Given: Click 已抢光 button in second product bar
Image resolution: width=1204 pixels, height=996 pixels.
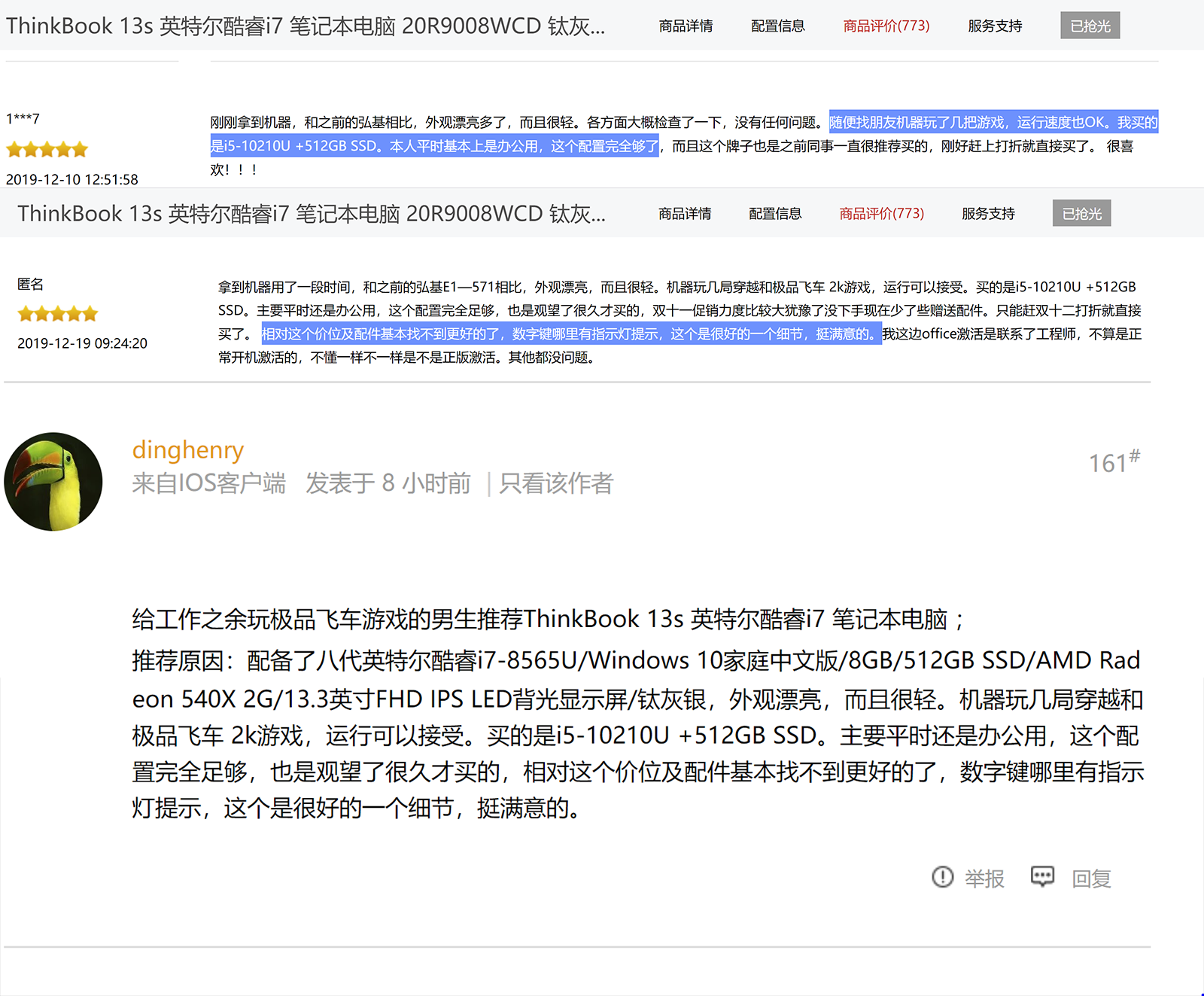Looking at the screenshot, I should coord(1081,214).
